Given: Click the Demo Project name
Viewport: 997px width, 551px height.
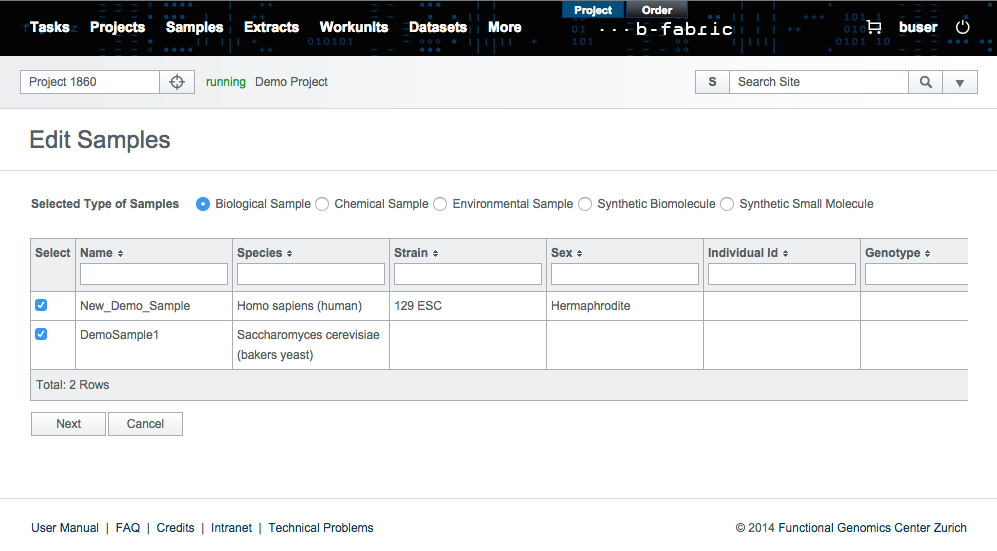Looking at the screenshot, I should click(x=291, y=82).
